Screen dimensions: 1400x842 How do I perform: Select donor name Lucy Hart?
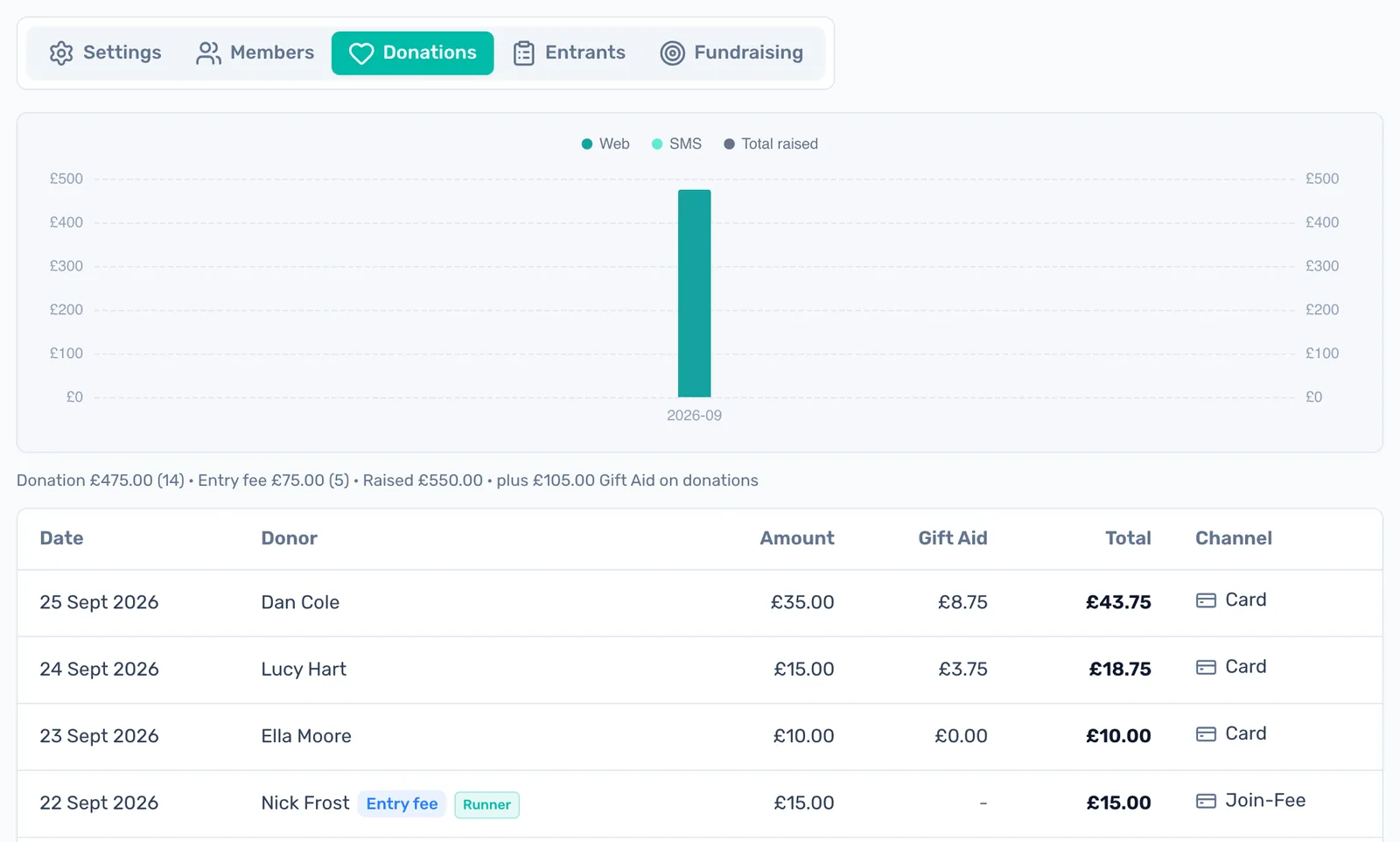(304, 669)
